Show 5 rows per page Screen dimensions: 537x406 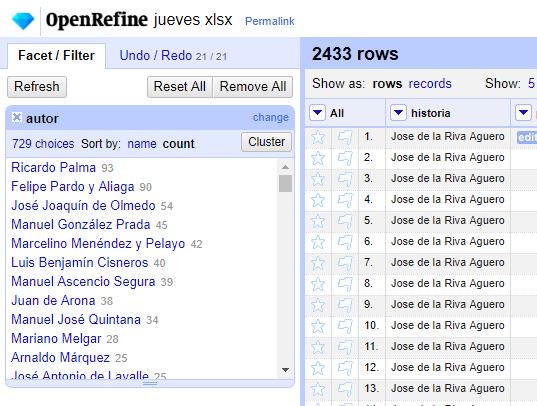tap(531, 83)
